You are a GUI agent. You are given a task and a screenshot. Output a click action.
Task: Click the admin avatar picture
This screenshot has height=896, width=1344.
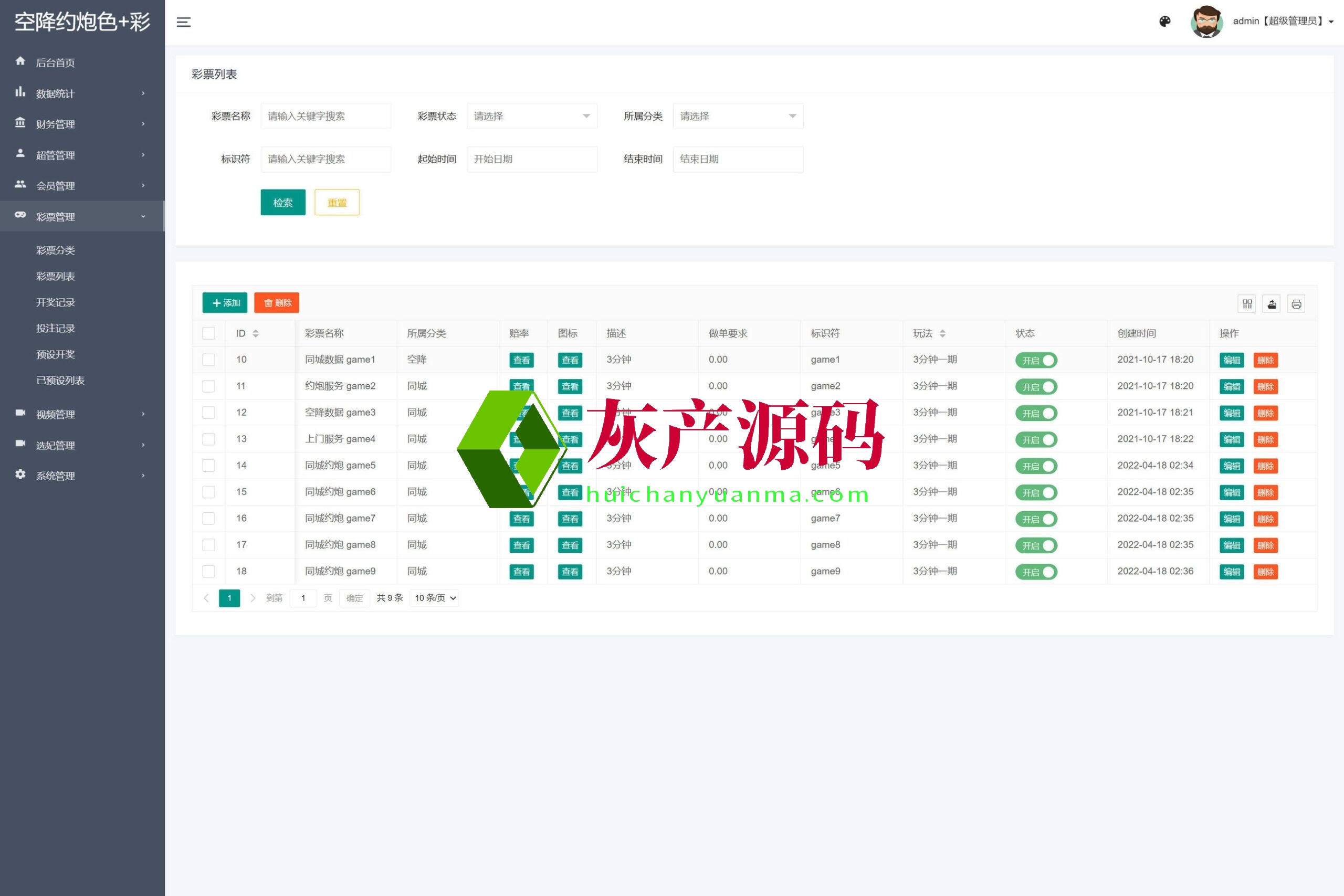point(1206,22)
